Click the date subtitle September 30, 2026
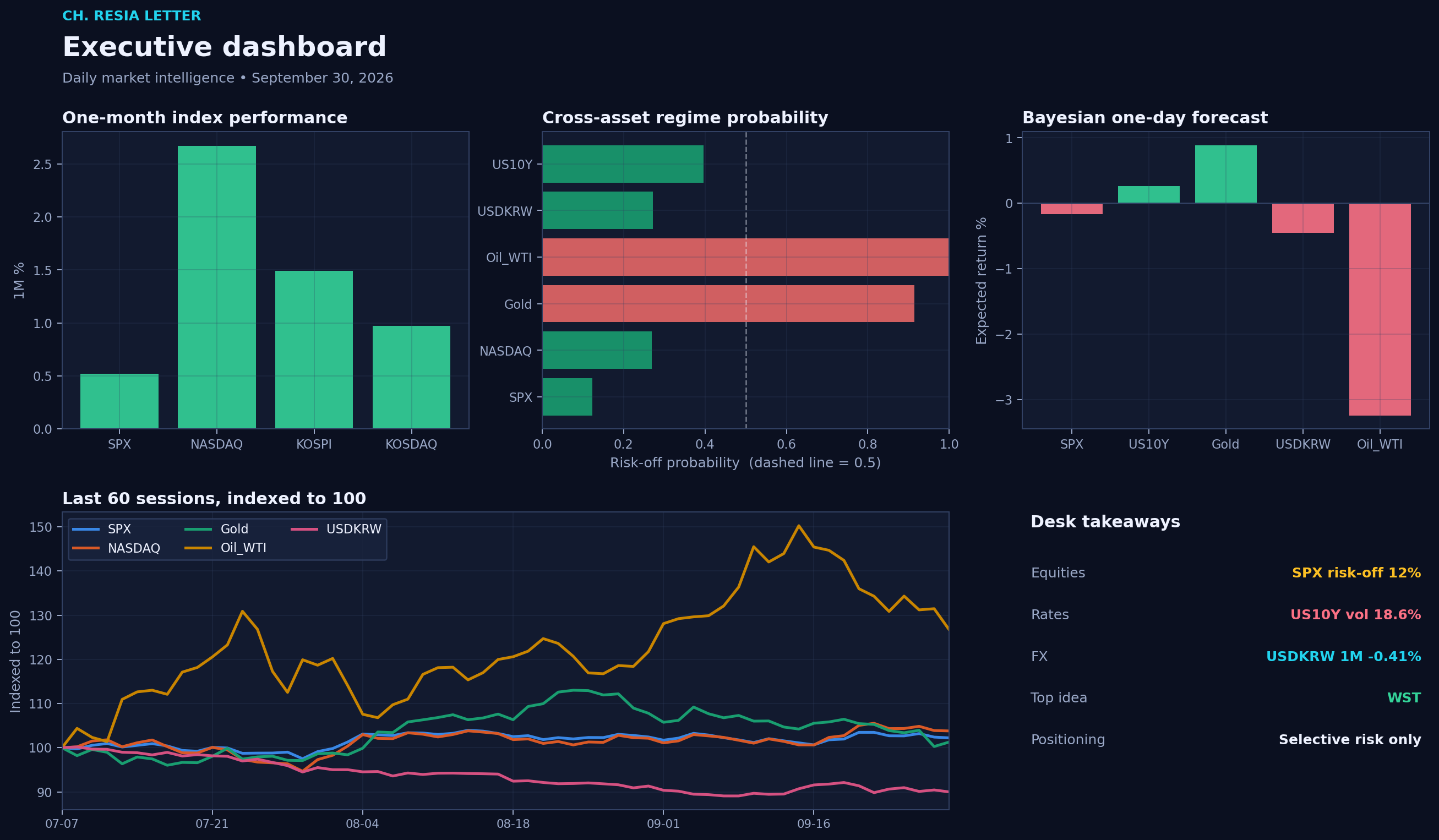Image resolution: width=1439 pixels, height=840 pixels. click(x=322, y=78)
